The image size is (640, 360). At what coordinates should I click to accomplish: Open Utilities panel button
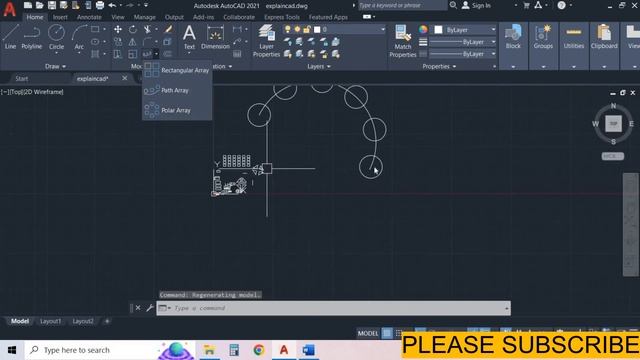pyautogui.click(x=573, y=38)
